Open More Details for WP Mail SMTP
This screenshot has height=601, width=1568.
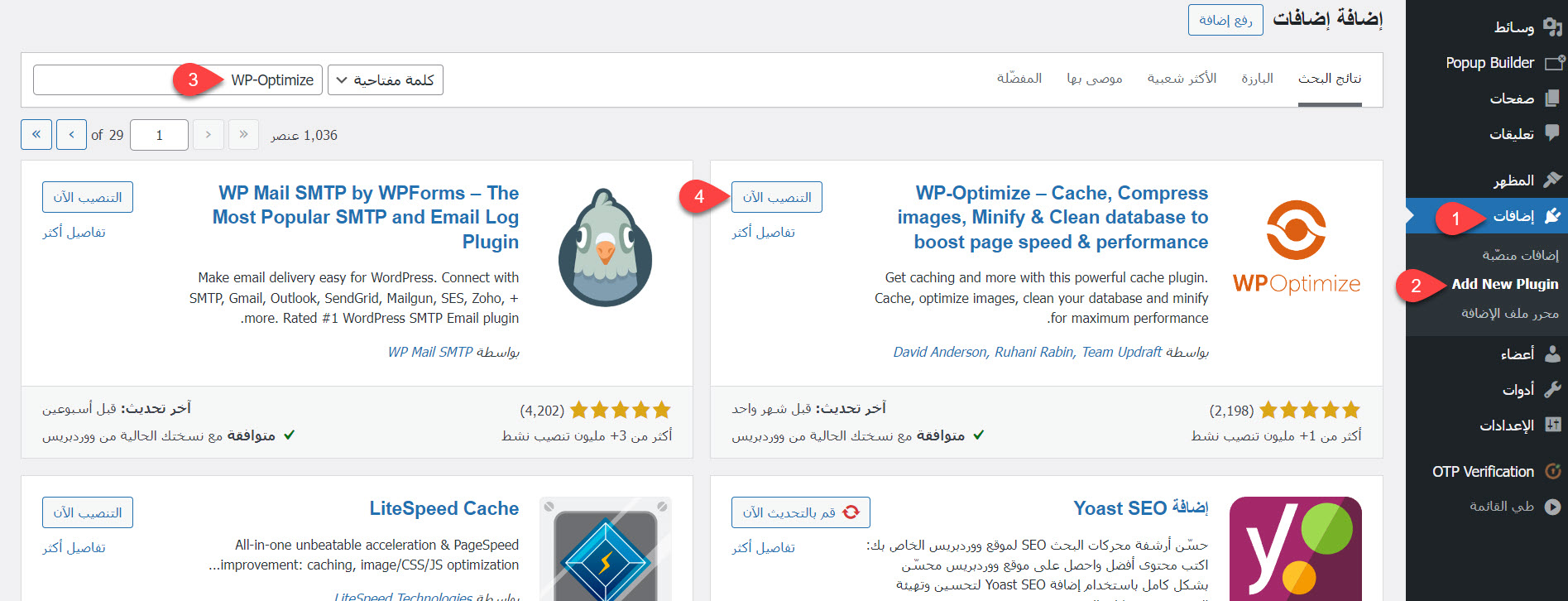point(74,233)
